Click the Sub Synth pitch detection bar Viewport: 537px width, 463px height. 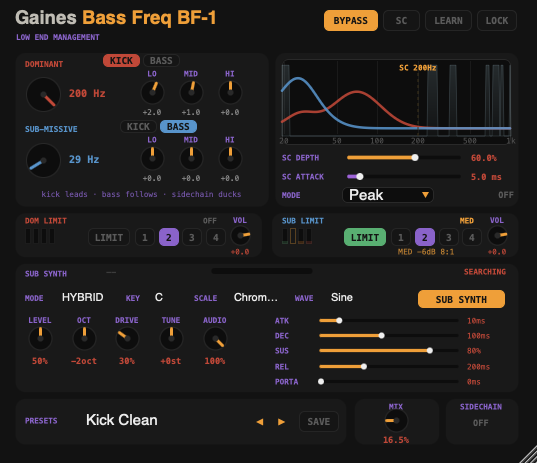coord(262,271)
